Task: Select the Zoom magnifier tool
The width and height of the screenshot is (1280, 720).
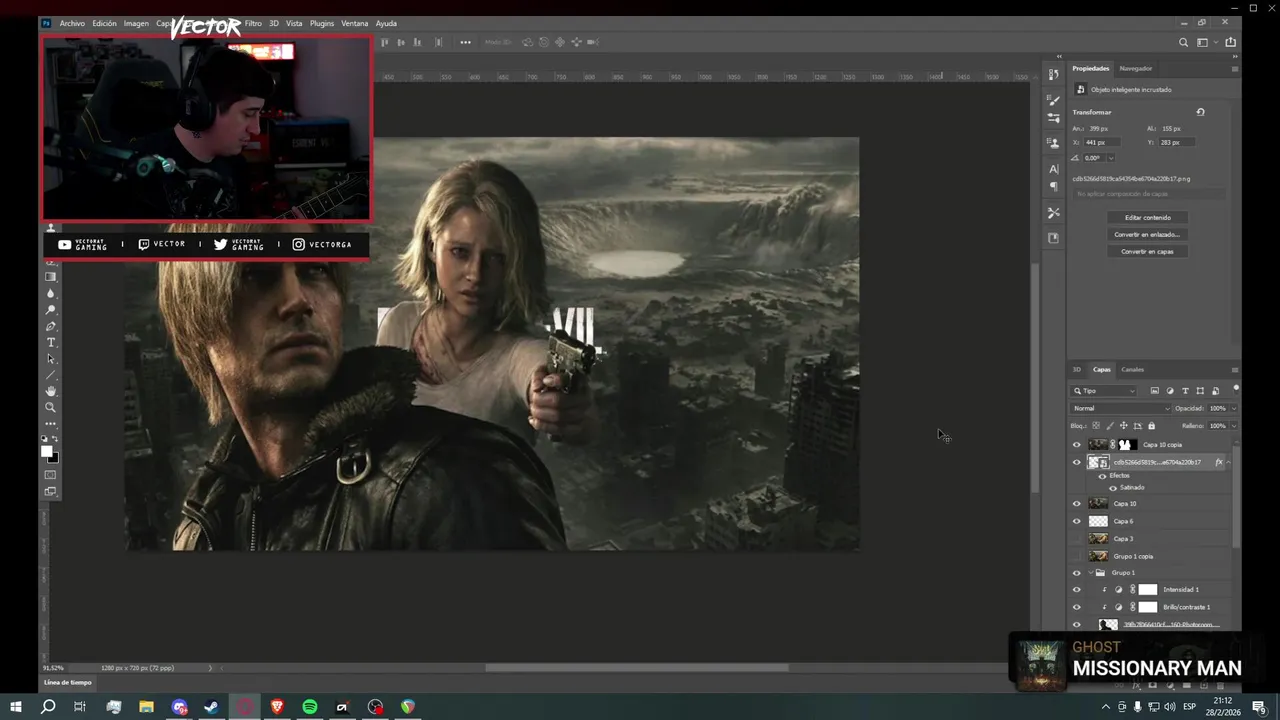Action: [51, 407]
